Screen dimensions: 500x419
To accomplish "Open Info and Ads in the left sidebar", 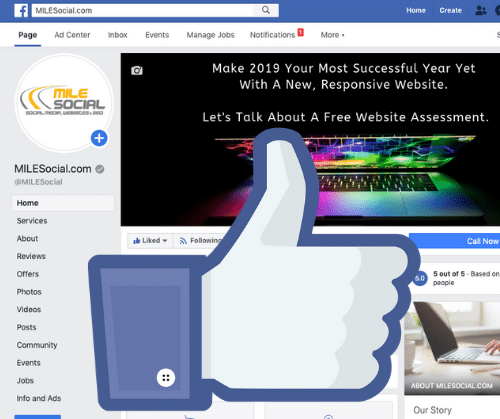I will coord(39,398).
